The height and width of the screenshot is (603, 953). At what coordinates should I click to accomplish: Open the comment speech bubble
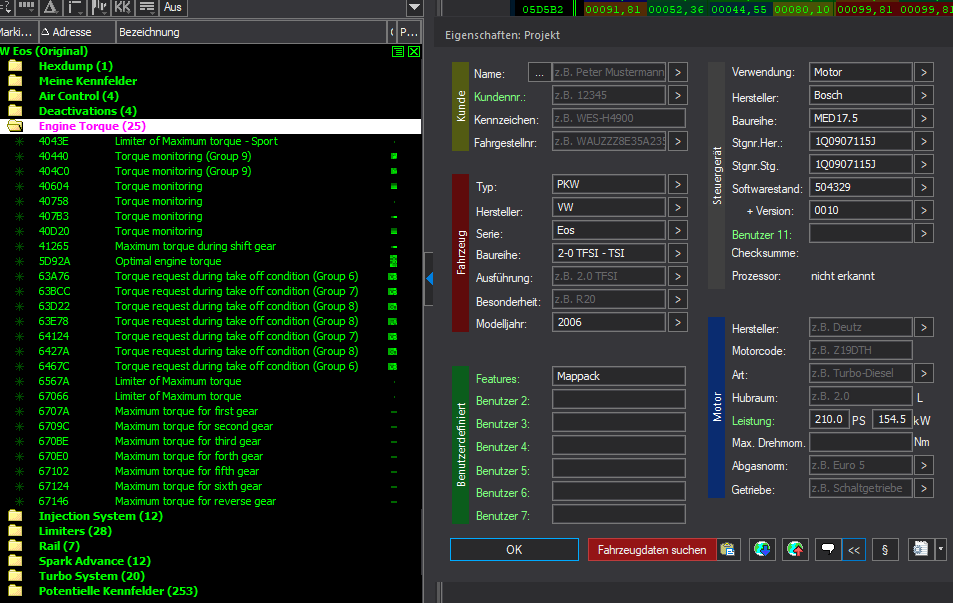click(828, 549)
